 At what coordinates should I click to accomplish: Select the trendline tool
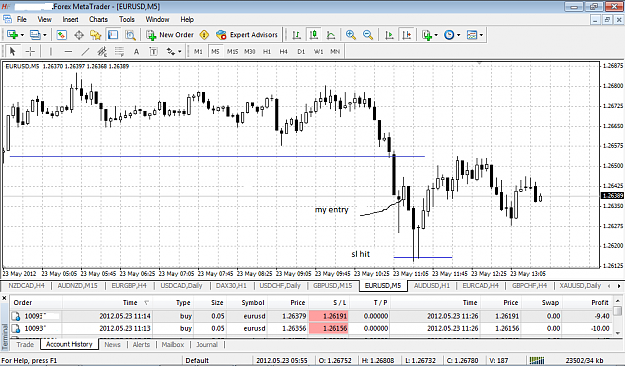[x=85, y=51]
